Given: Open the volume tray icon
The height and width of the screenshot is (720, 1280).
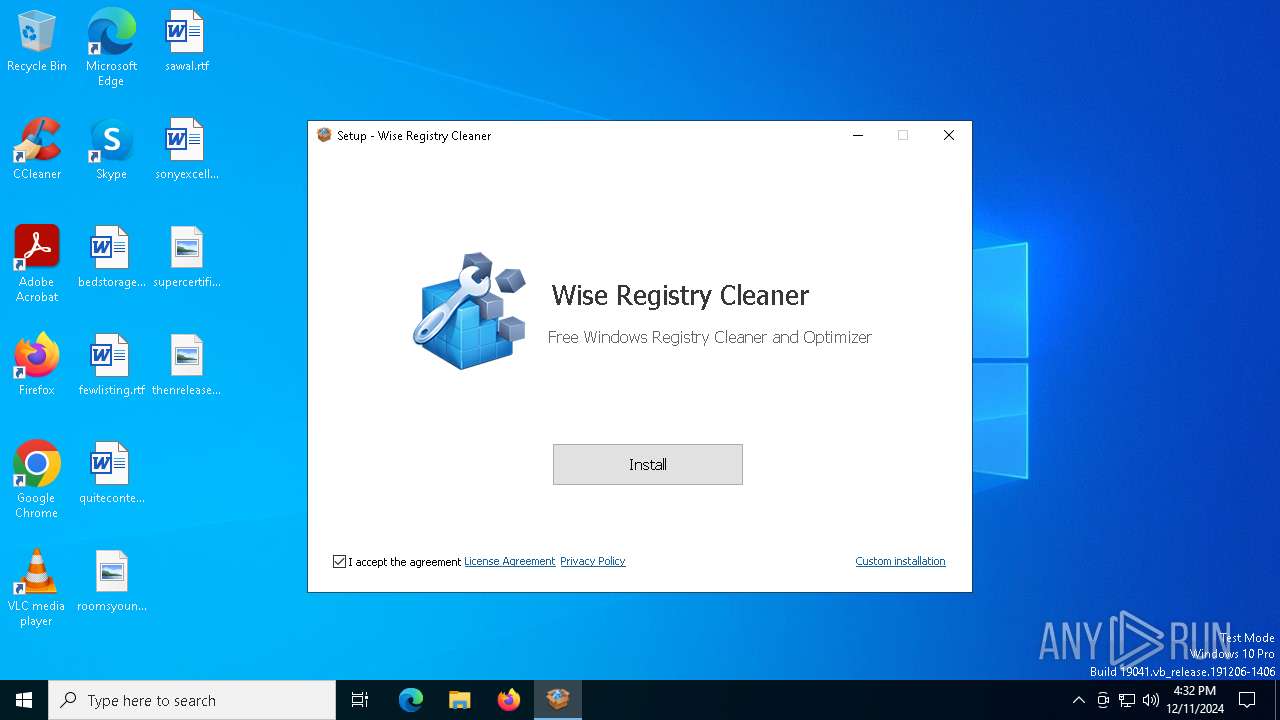Looking at the screenshot, I should click(1151, 700).
